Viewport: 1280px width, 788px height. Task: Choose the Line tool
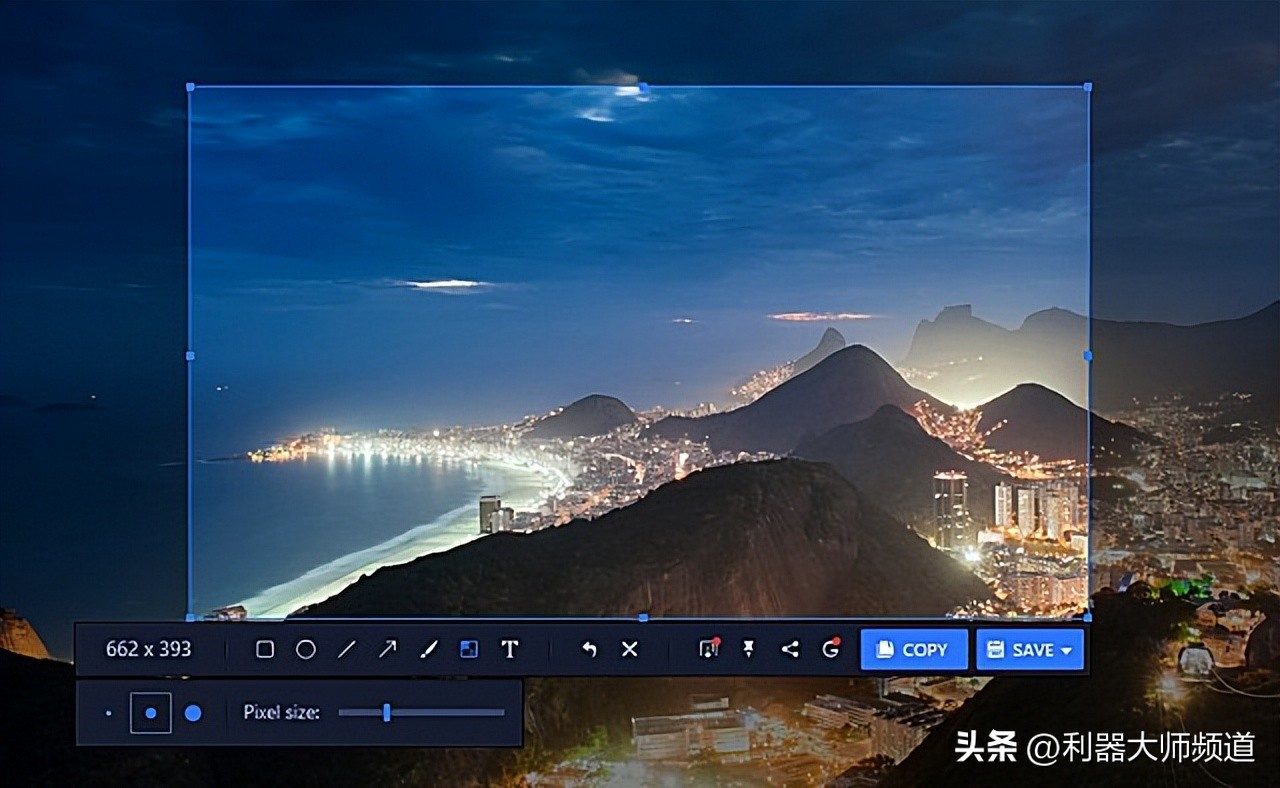(x=345, y=650)
